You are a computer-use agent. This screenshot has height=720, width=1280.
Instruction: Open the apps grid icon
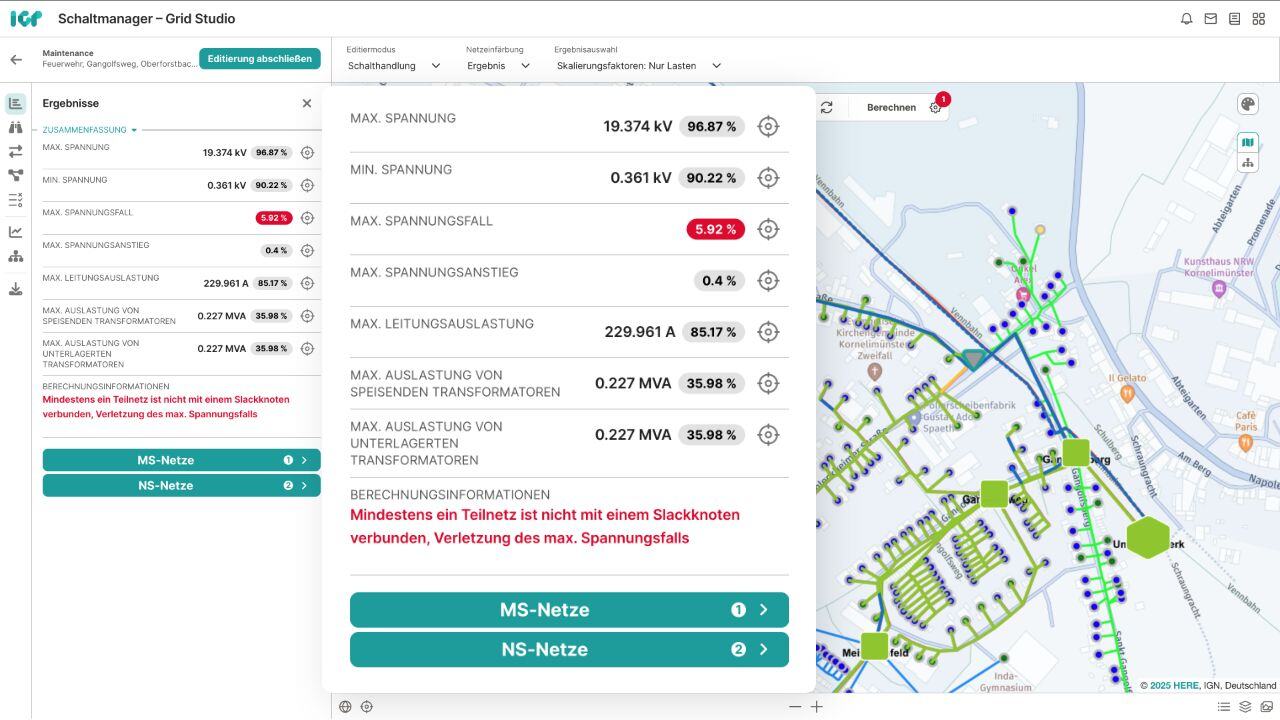click(x=1259, y=19)
